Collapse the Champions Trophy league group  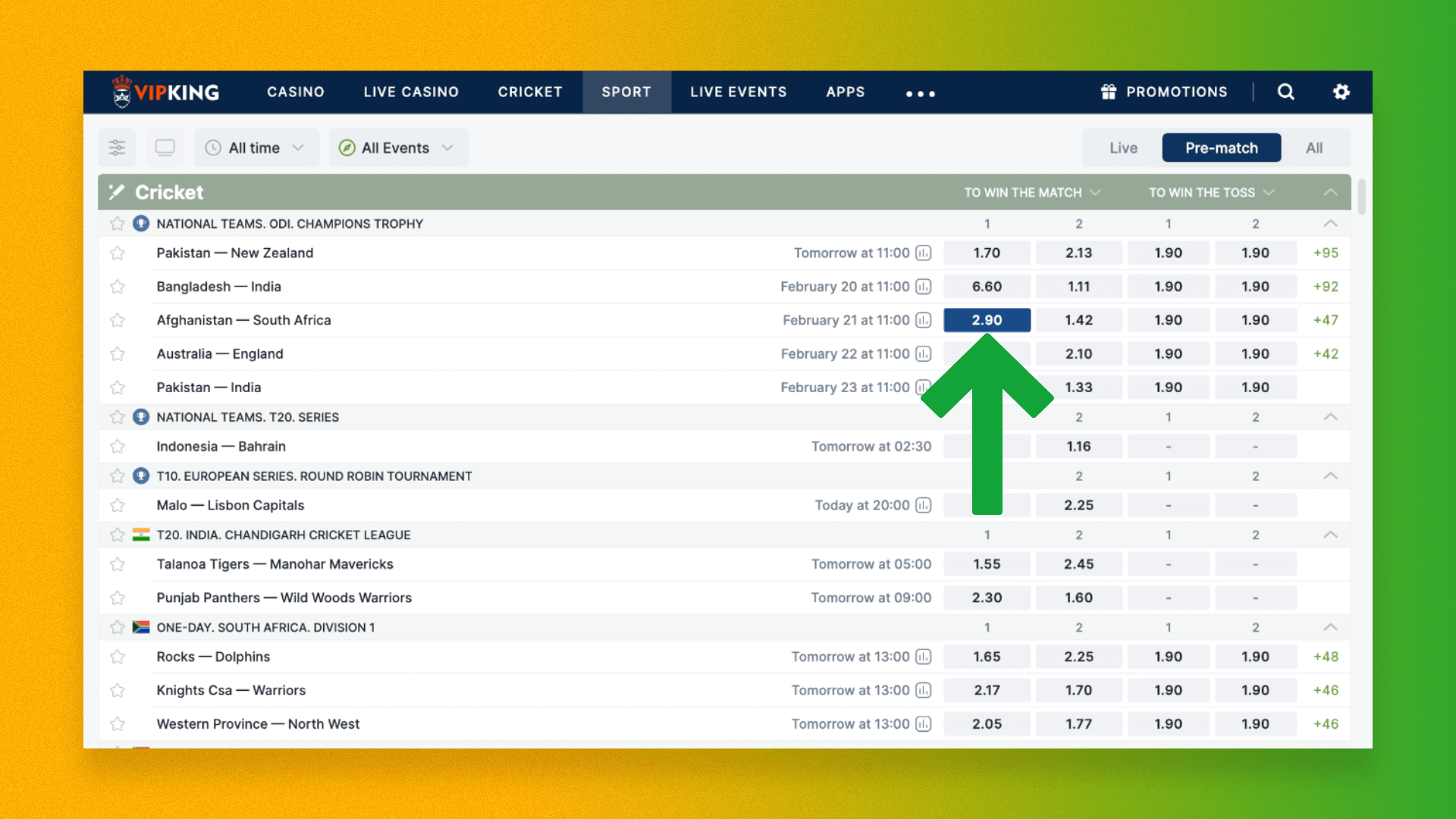tap(1330, 224)
